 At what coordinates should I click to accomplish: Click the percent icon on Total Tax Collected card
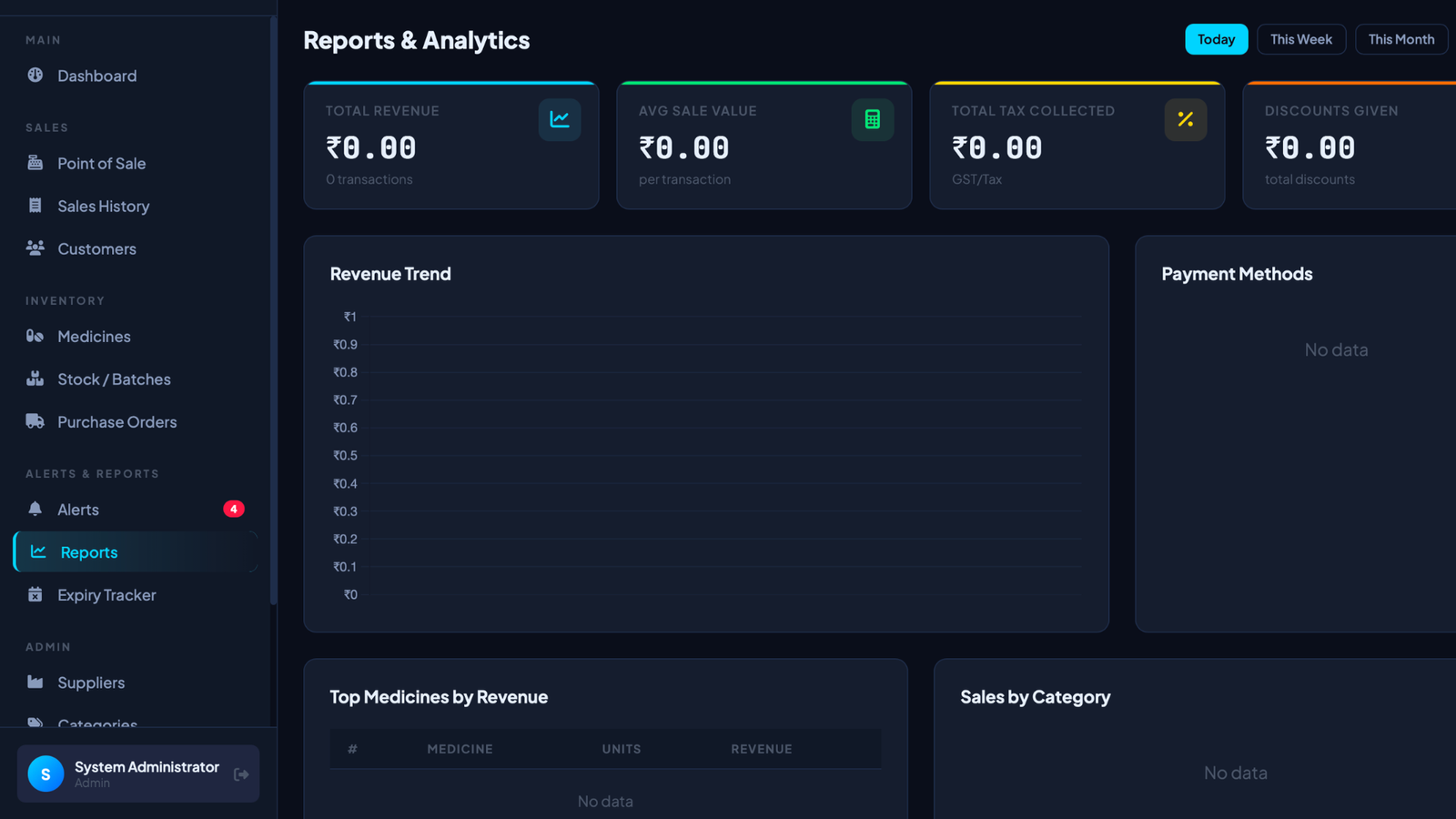[x=1186, y=119]
